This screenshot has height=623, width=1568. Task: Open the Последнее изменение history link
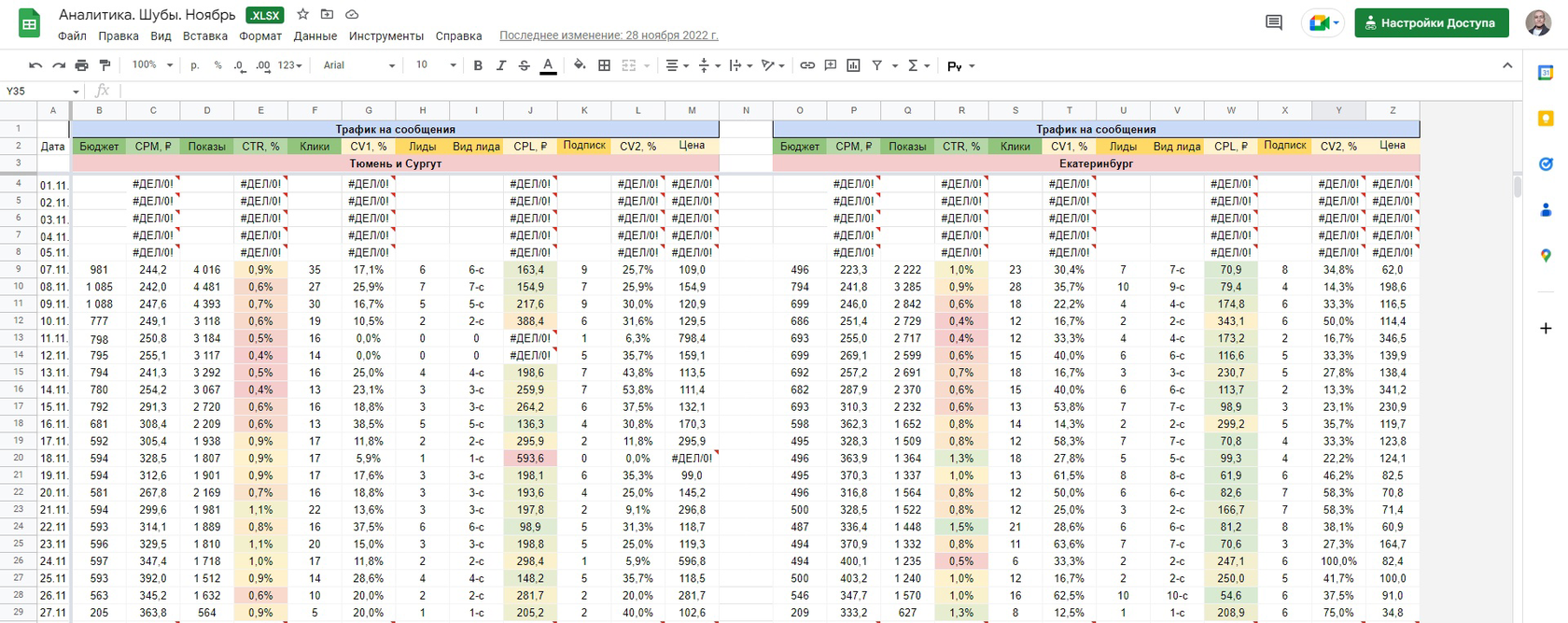(609, 35)
